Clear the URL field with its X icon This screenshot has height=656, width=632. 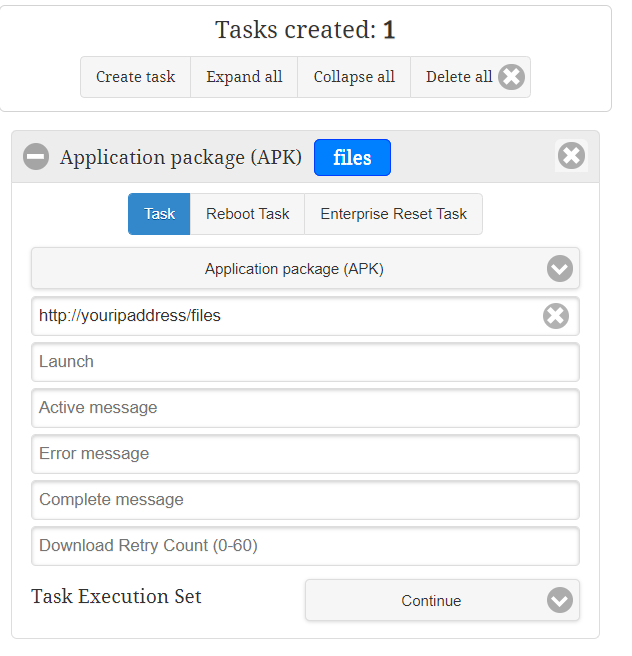tap(556, 316)
